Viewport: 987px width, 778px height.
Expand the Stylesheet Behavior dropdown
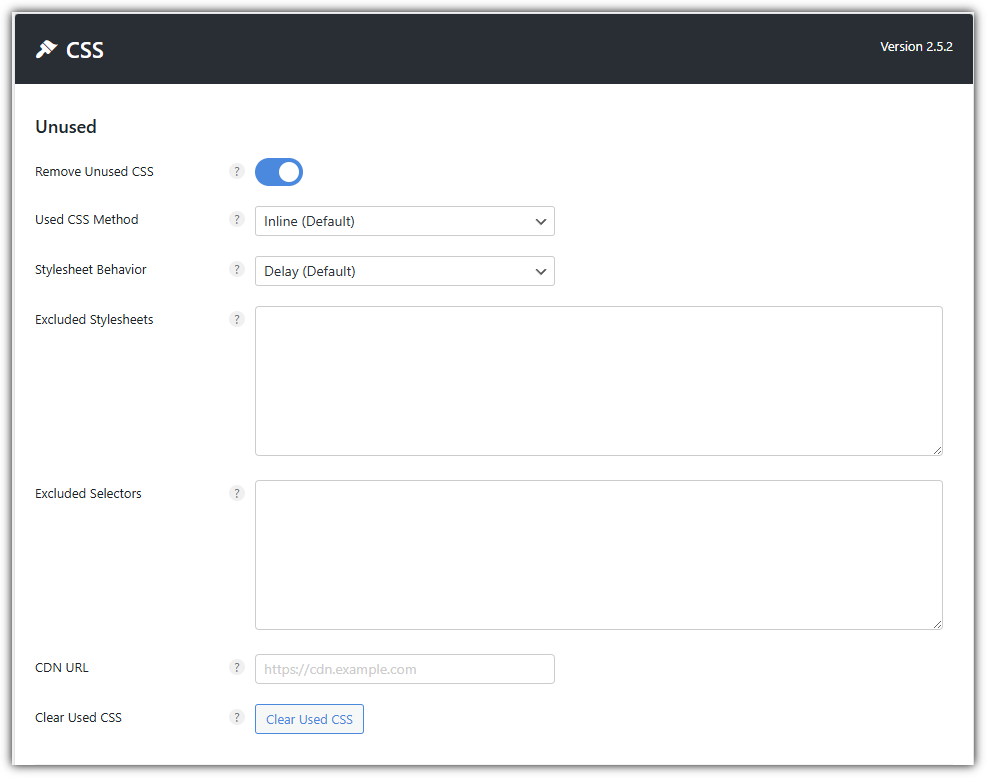tap(404, 271)
